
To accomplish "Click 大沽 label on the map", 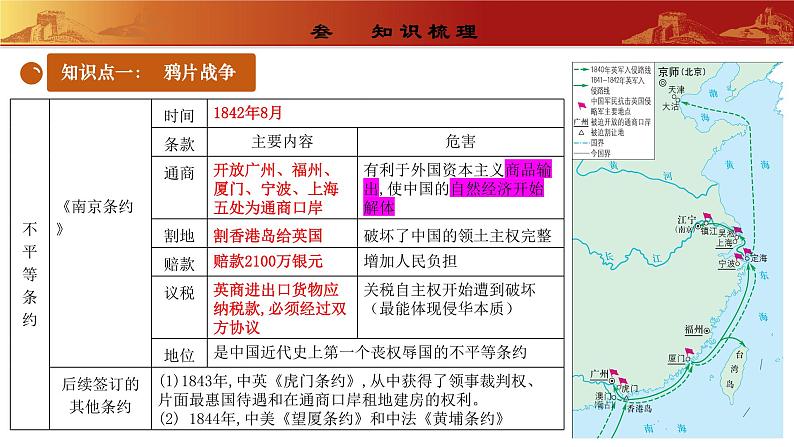I will 670,106.
